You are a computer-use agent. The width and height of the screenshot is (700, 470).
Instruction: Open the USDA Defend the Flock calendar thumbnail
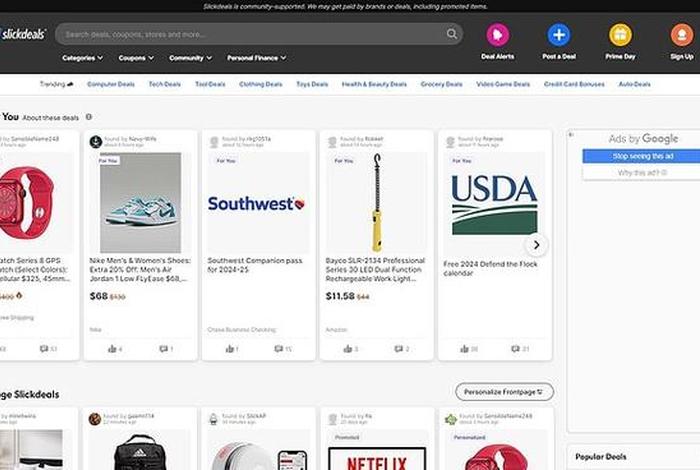494,204
